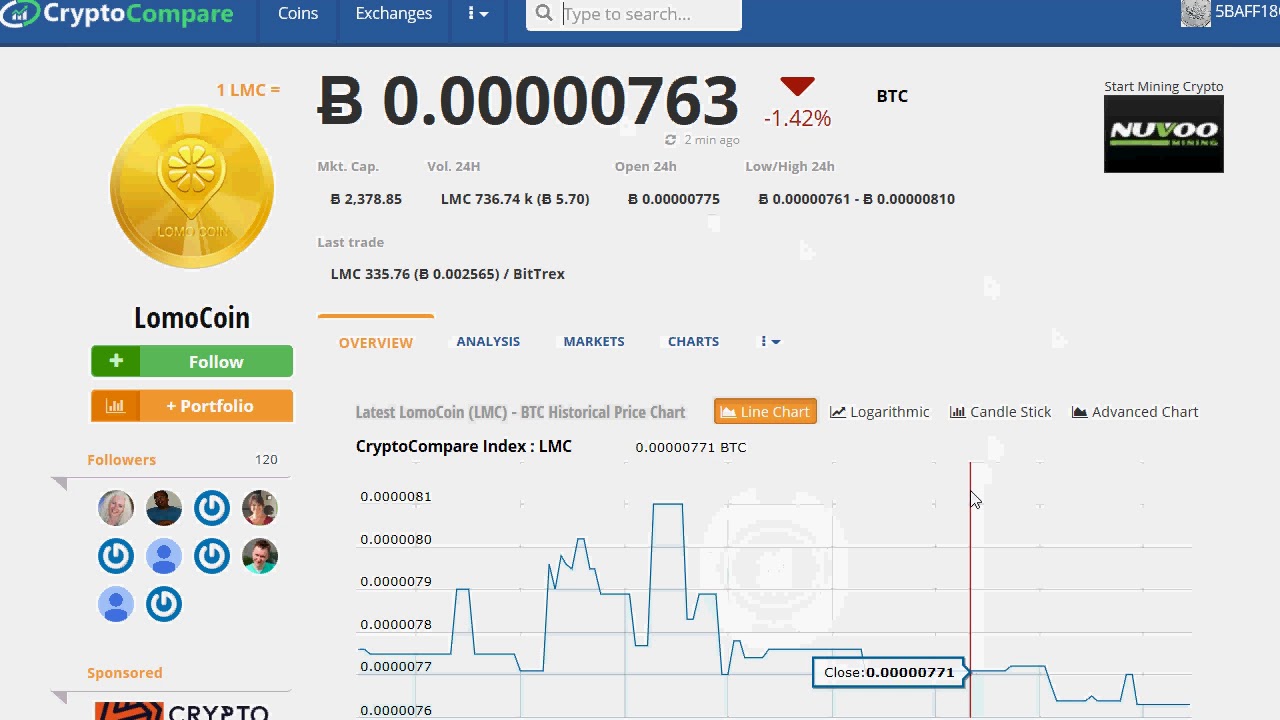The width and height of the screenshot is (1280, 720).
Task: Open the Nuvoo Mining advertisement
Action: [x=1164, y=135]
